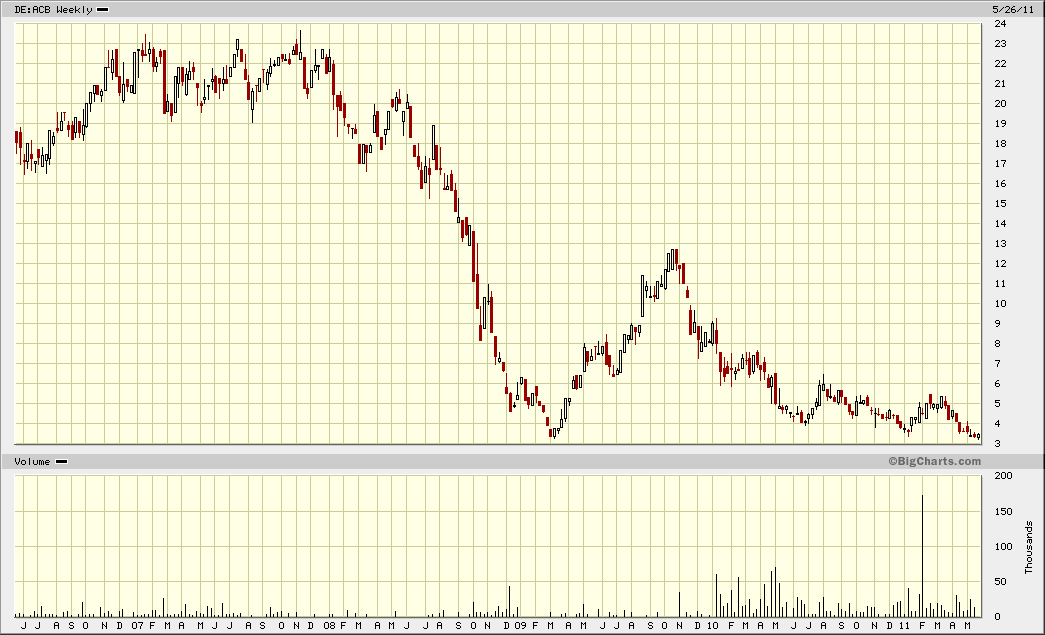Select the tallest volume bar near 175 thousand
Viewport: 1045px width, 635px height.
coord(922,556)
